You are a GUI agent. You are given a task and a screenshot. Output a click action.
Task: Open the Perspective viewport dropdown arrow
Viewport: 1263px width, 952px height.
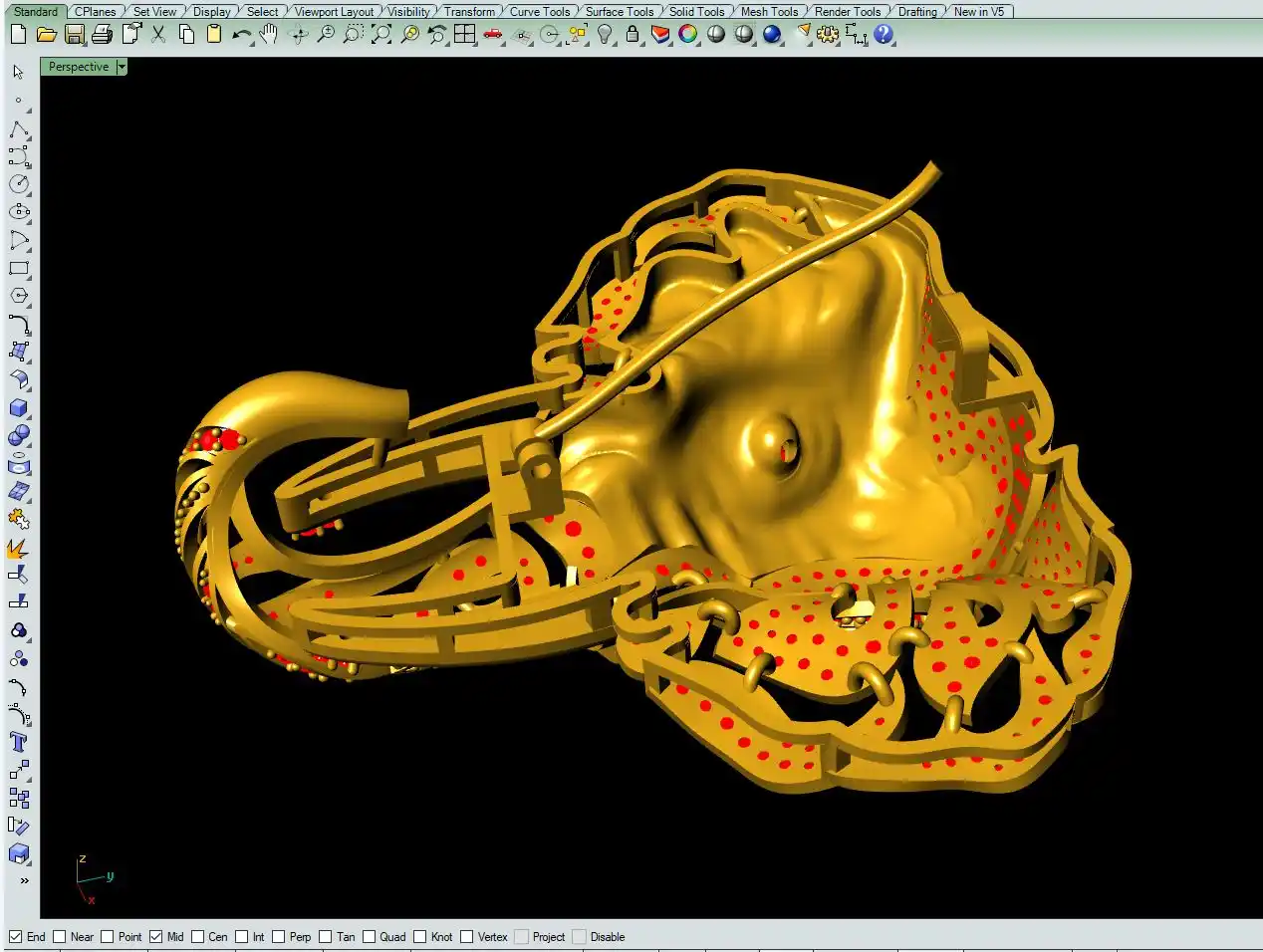(122, 67)
